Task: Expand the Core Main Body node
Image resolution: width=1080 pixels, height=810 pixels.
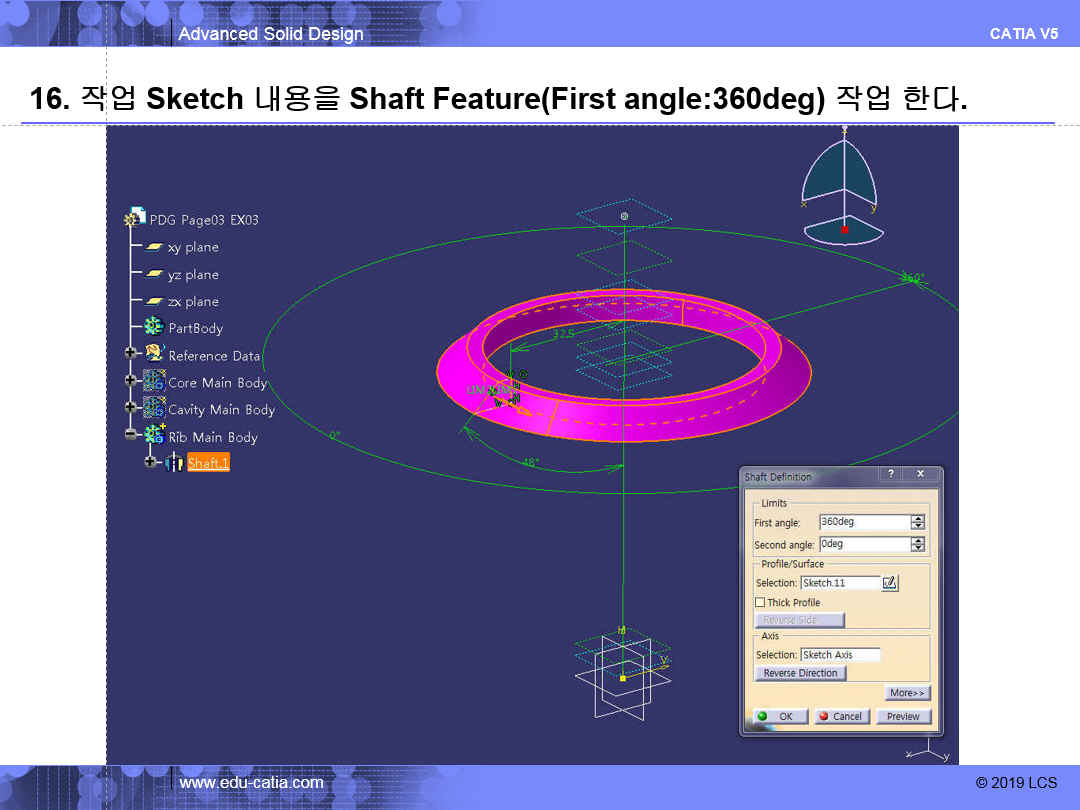Action: 130,380
